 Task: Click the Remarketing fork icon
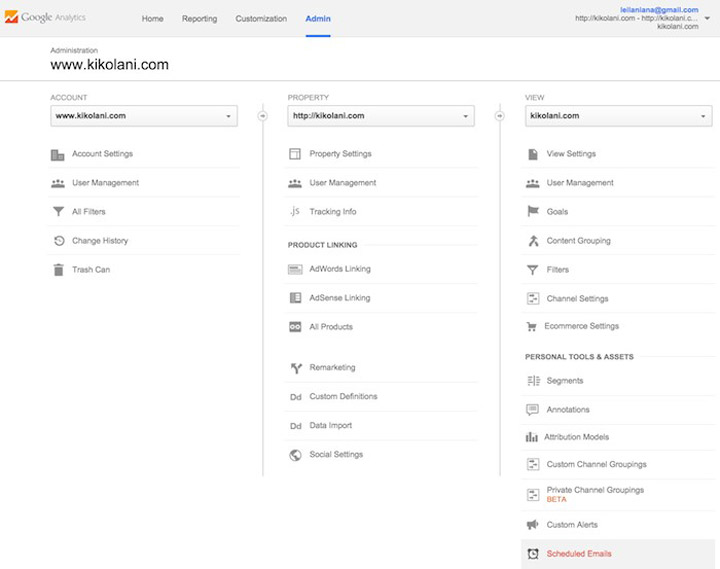[x=295, y=368]
